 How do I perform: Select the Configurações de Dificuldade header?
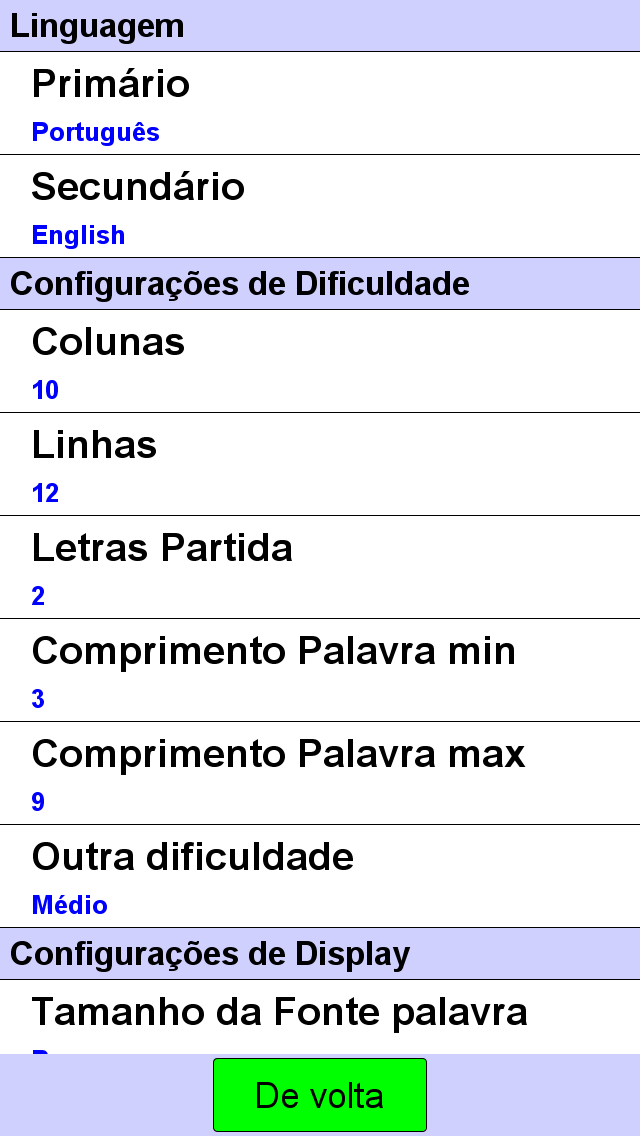(x=320, y=283)
